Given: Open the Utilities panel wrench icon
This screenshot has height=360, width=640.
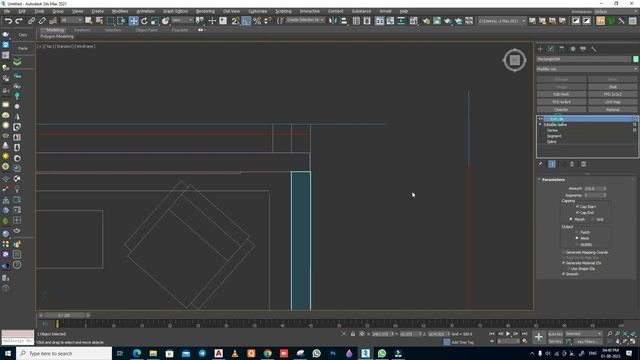Looking at the screenshot, I should click(593, 49).
